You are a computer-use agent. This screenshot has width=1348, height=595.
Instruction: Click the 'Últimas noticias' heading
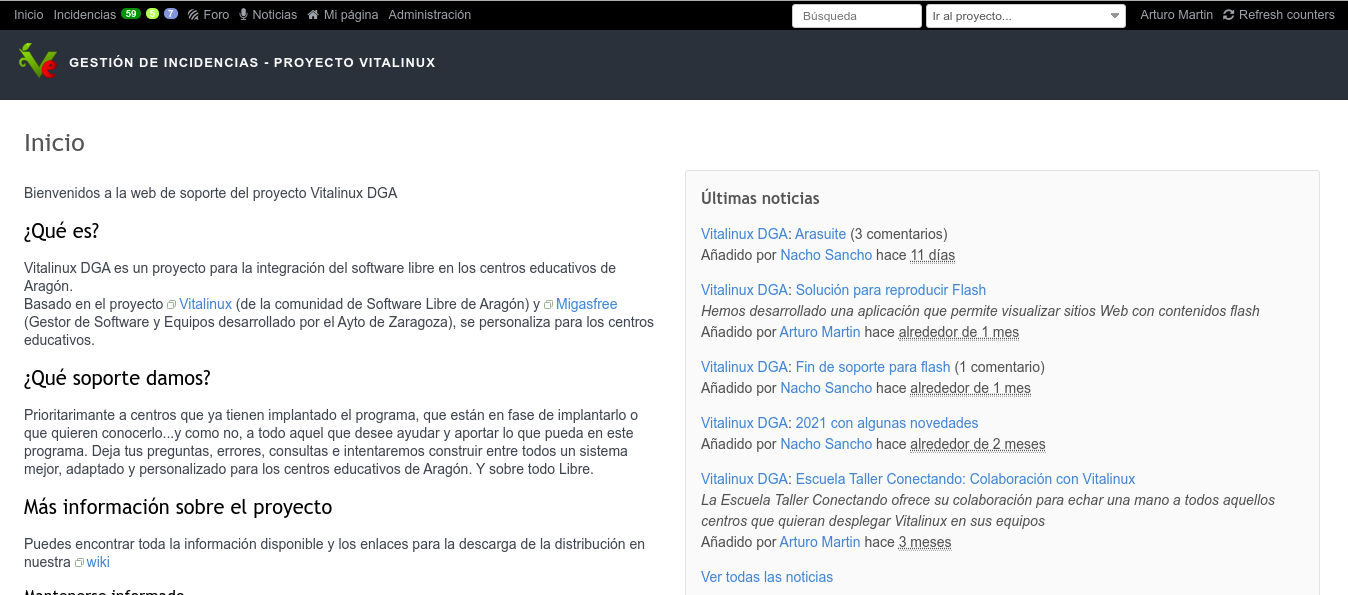tap(760, 198)
